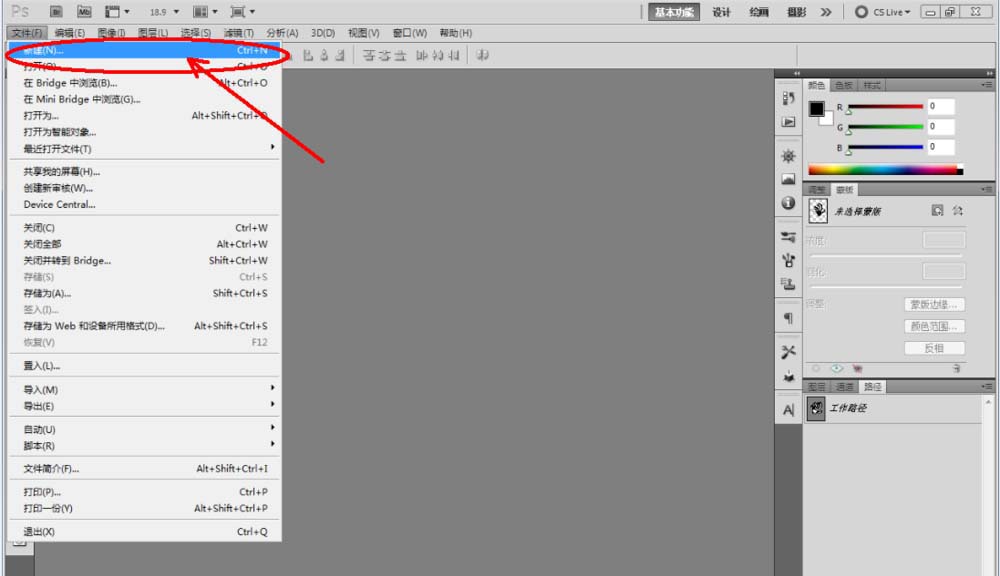The width and height of the screenshot is (1000, 576).
Task: Expand the zoom percentage dropdown
Action: click(x=174, y=11)
